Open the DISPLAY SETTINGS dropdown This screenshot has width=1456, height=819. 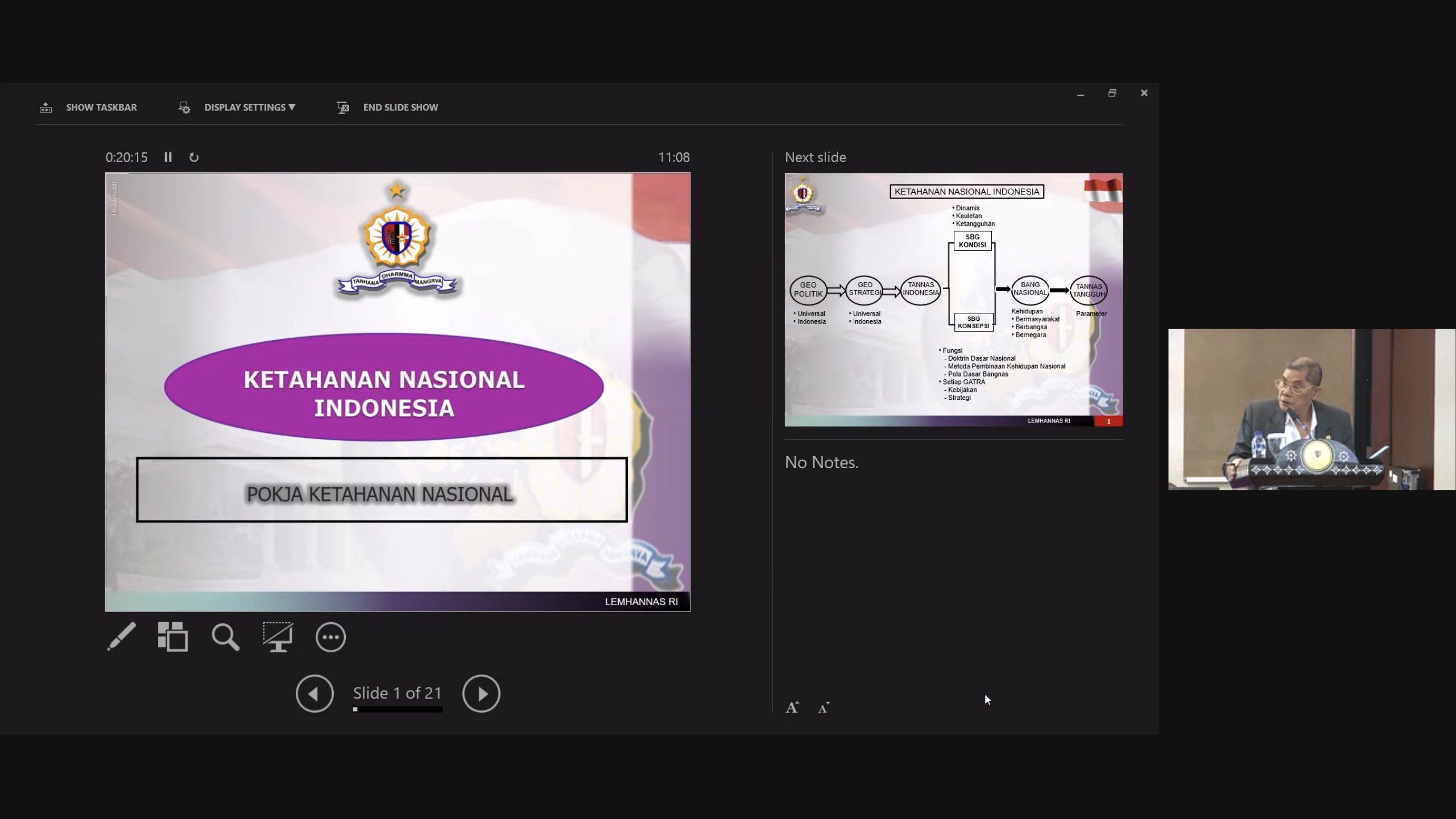click(x=250, y=107)
